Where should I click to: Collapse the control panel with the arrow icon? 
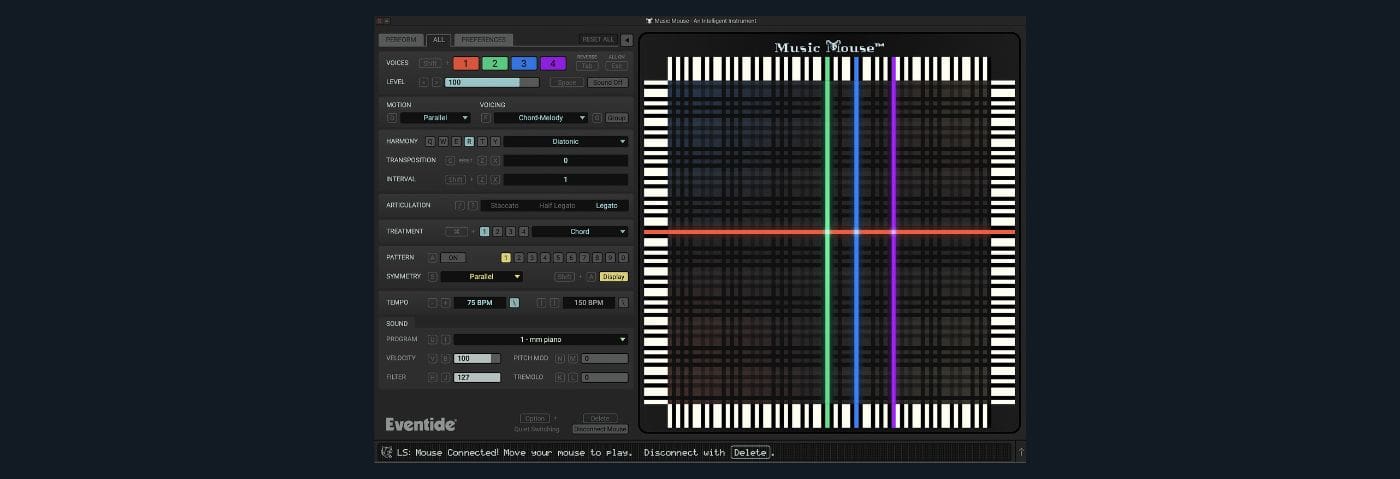(x=627, y=40)
